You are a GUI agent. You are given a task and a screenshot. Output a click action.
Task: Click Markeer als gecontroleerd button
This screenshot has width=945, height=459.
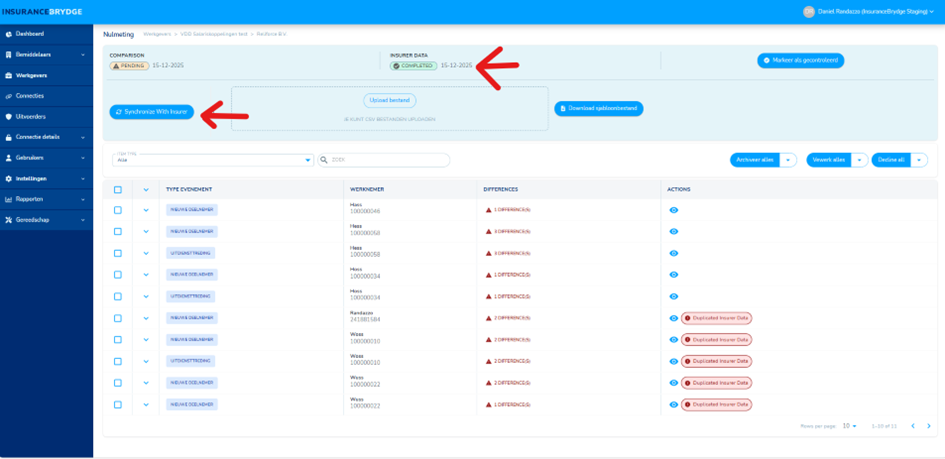pyautogui.click(x=800, y=60)
